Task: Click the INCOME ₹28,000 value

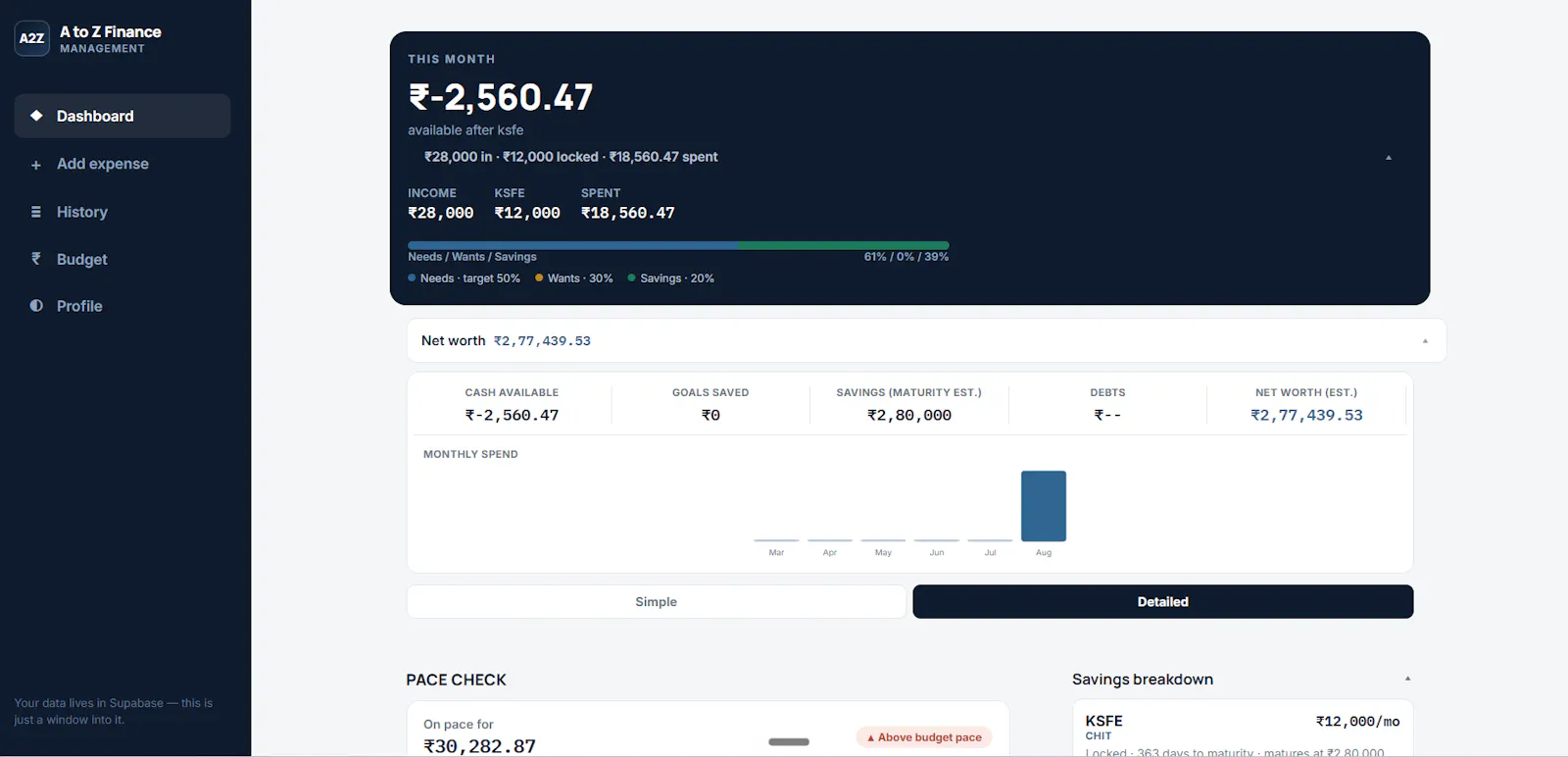Action: [x=441, y=213]
